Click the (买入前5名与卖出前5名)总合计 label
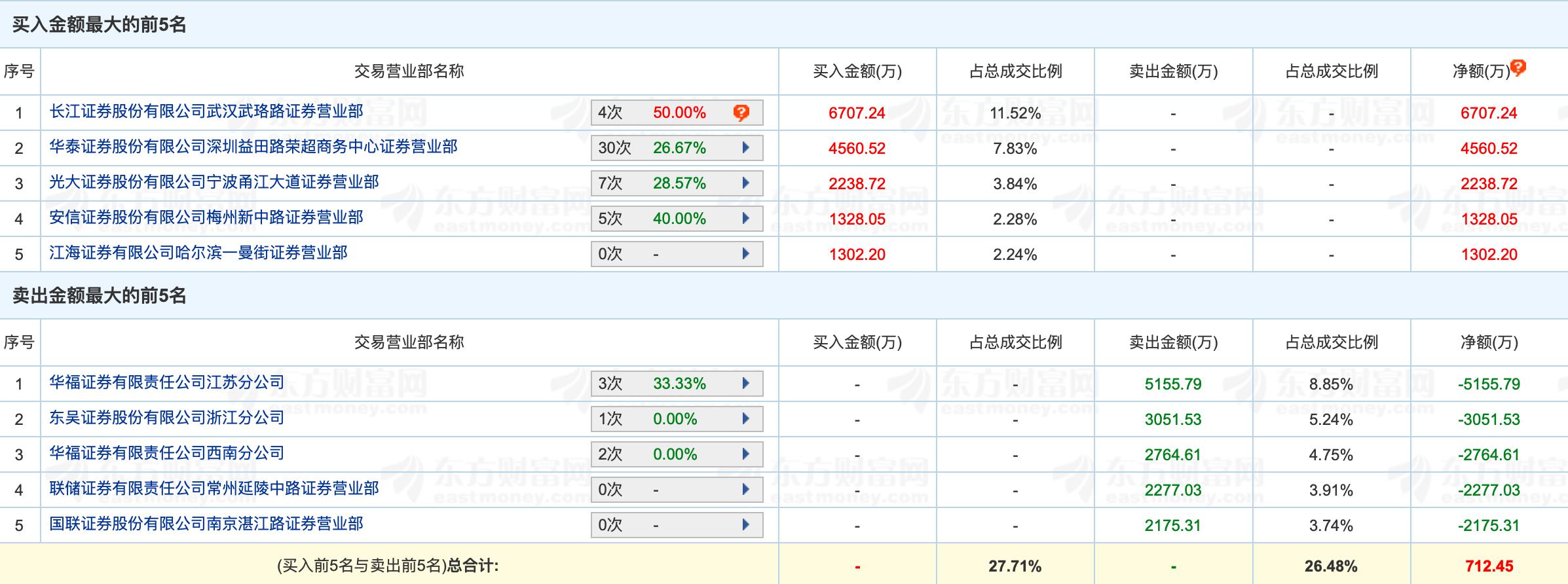 click(388, 566)
